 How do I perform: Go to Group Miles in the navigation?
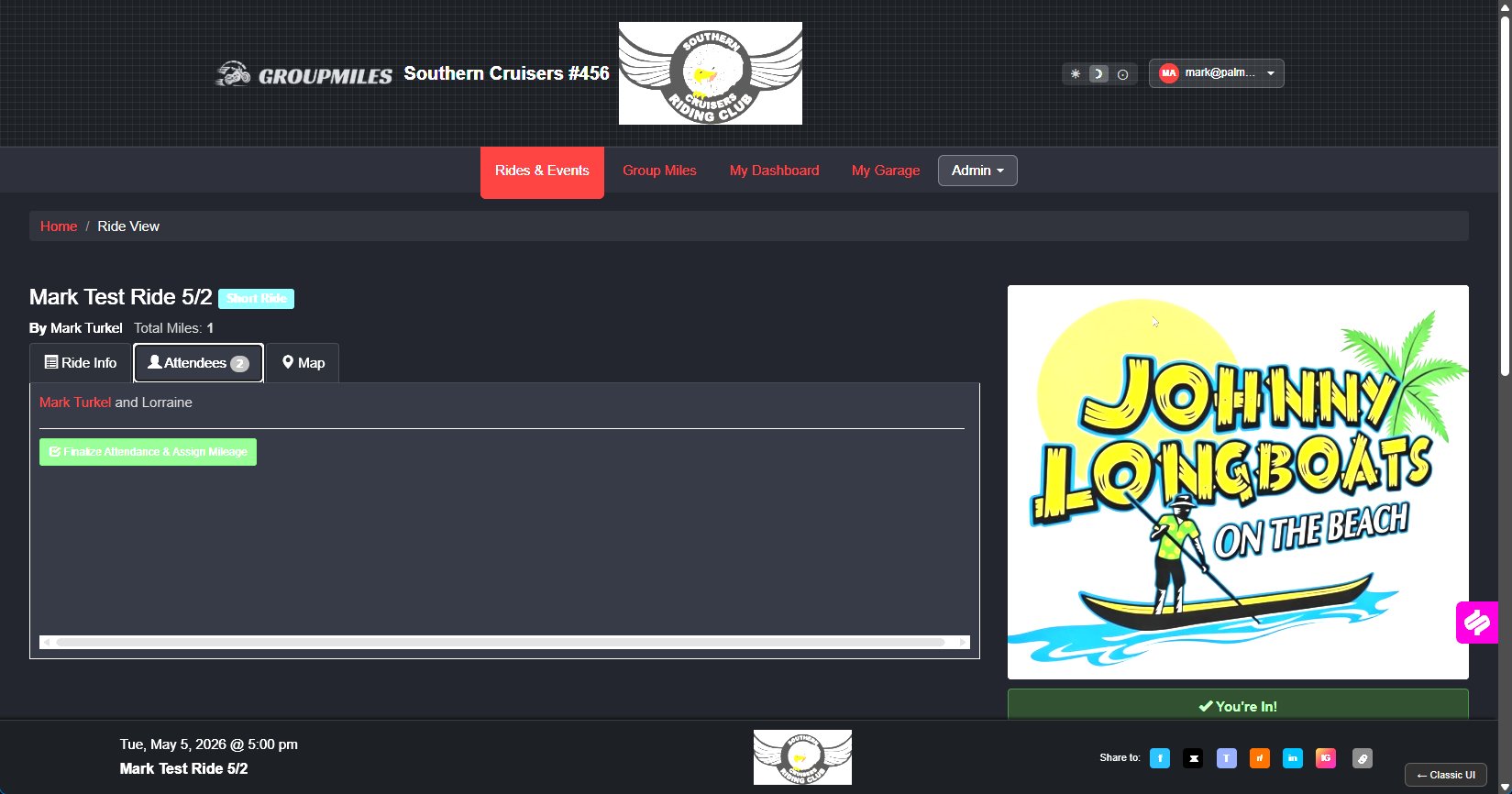659,171
